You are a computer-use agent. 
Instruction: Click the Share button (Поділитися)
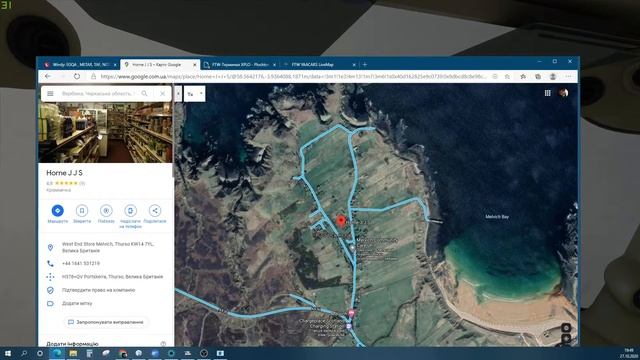point(155,214)
